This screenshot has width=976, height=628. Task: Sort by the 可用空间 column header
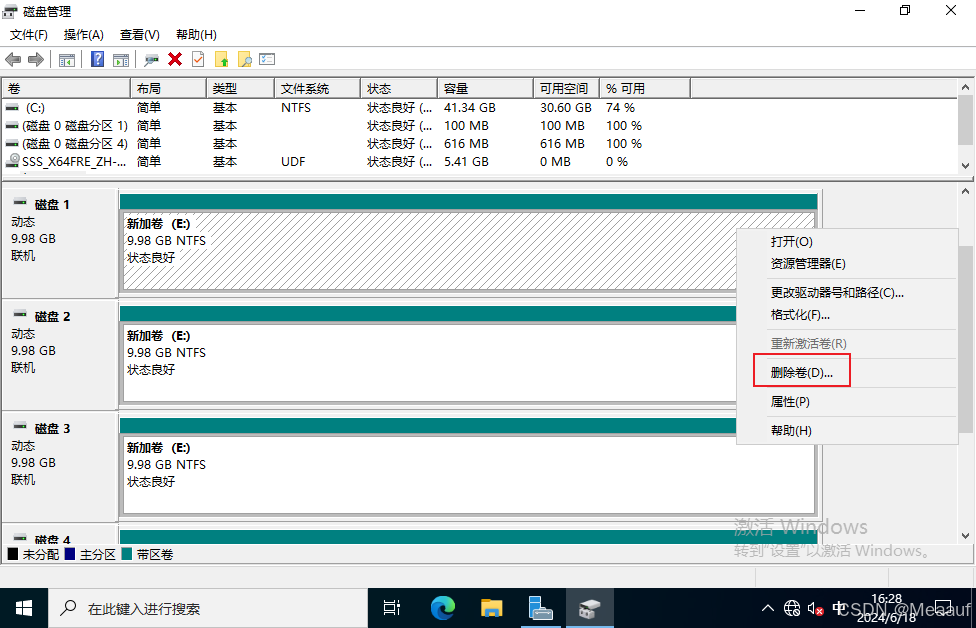(x=566, y=88)
